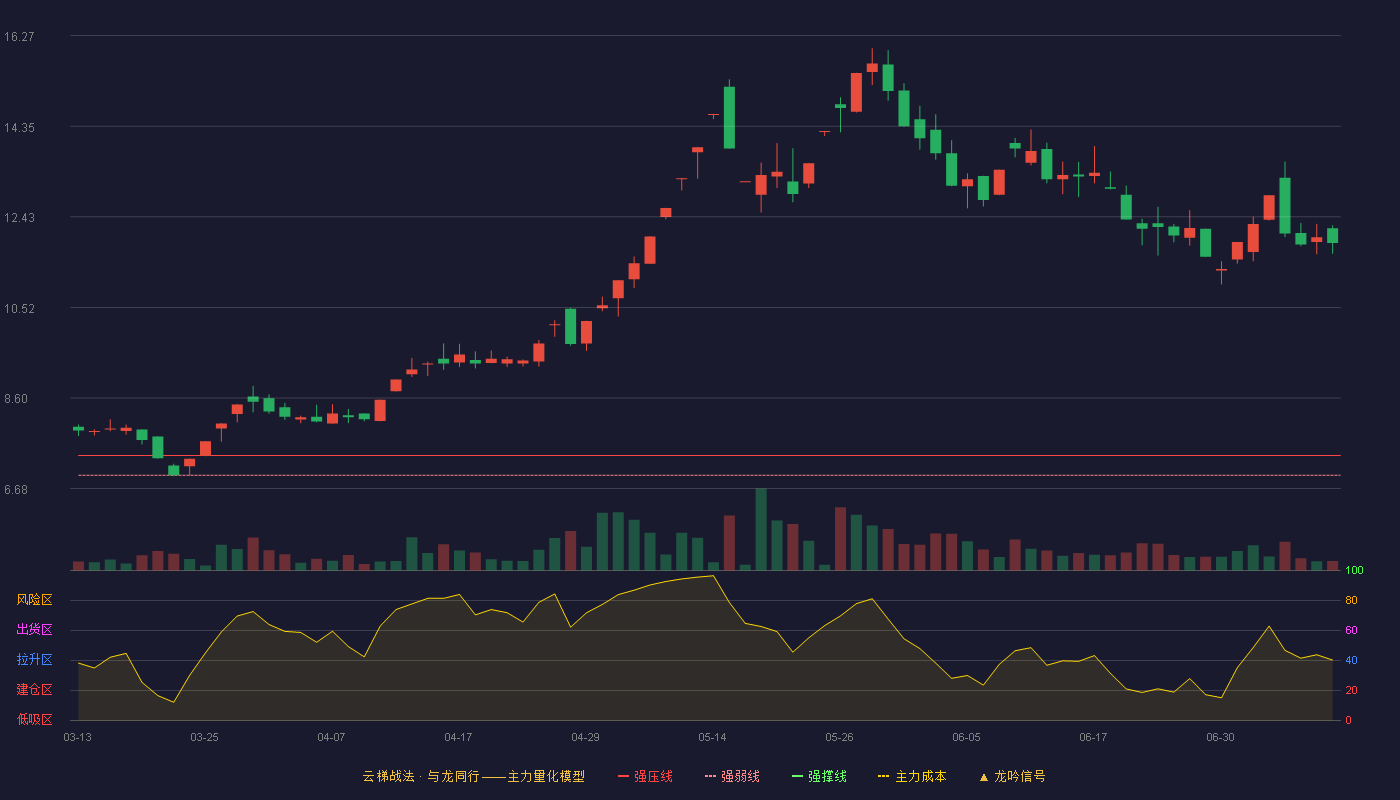Image resolution: width=1400 pixels, height=800 pixels.
Task: Click the 05-14 date label
Action: coord(712,737)
